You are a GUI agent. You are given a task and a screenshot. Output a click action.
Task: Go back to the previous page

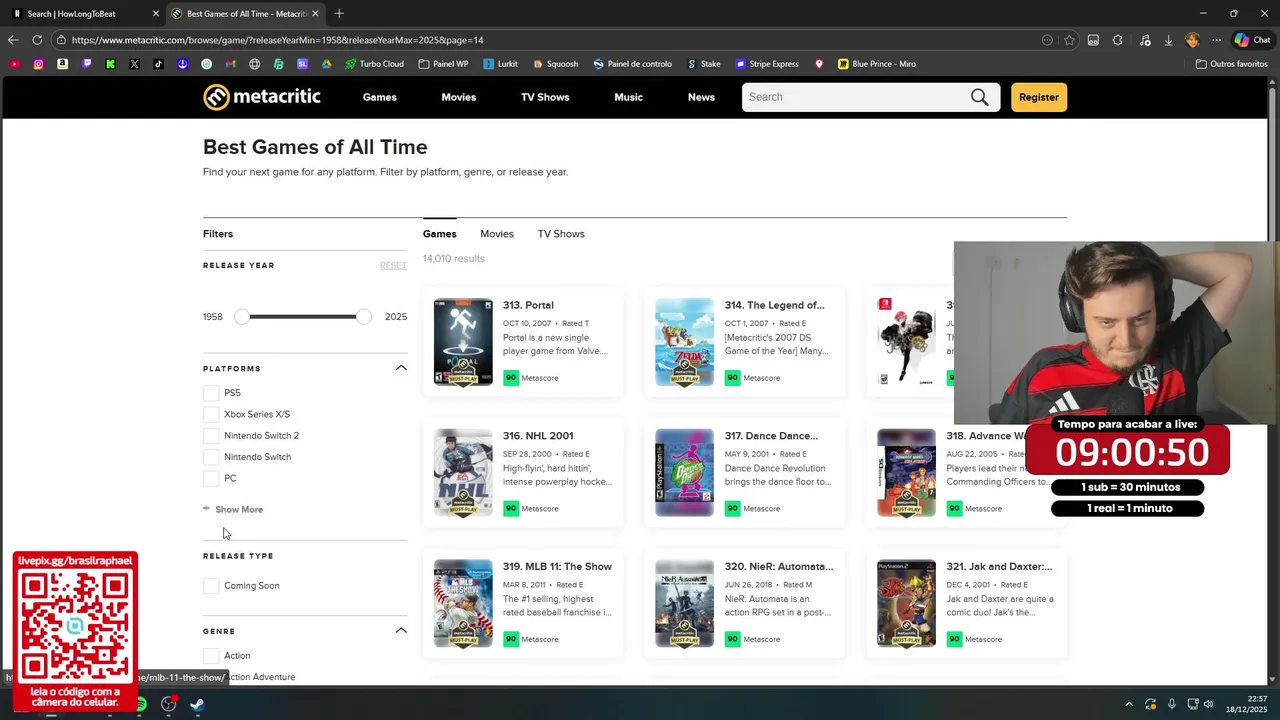[13, 40]
